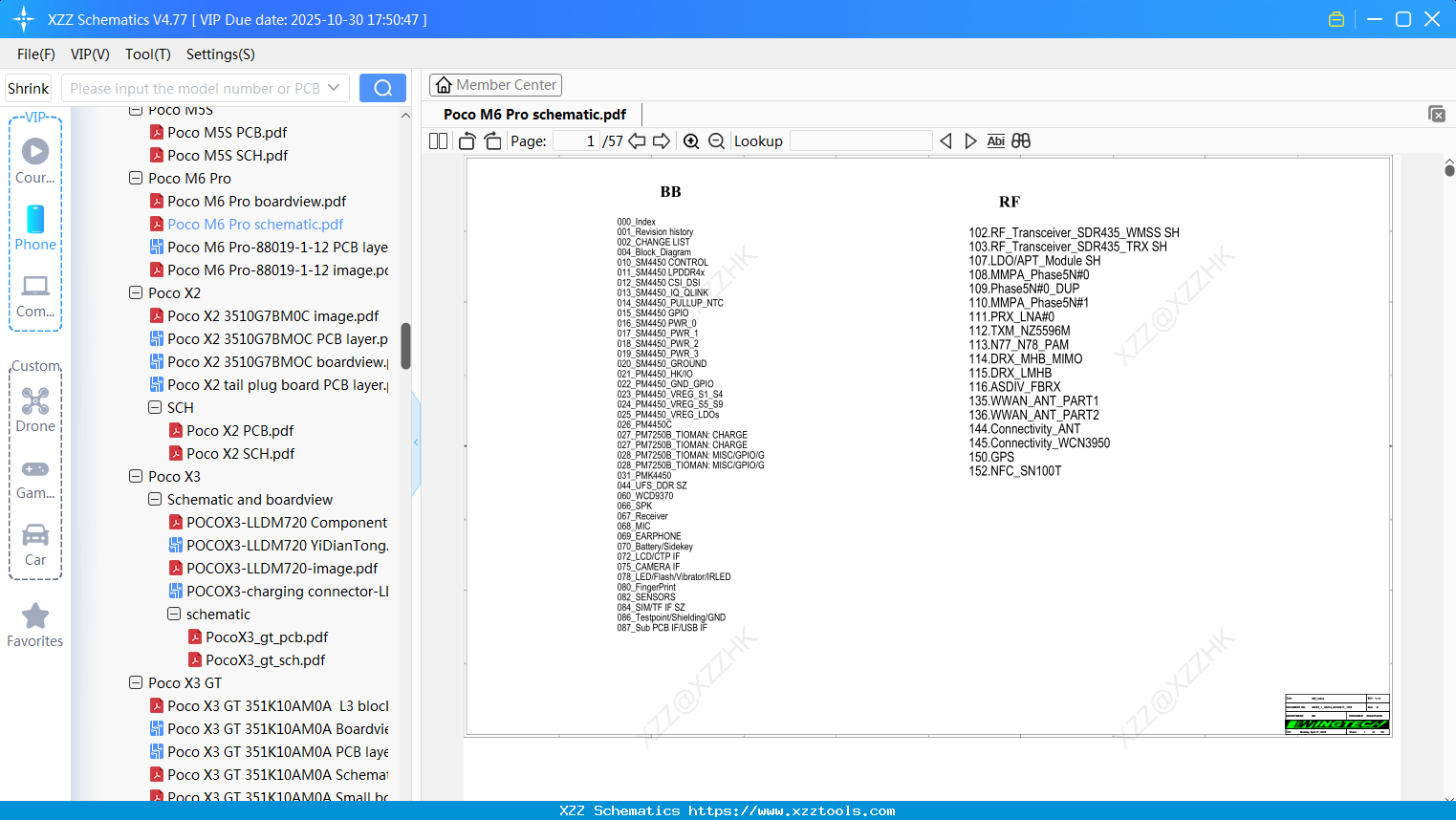The image size is (1456, 820).
Task: Collapse the Poco X3 GT folder
Action: pyautogui.click(x=136, y=682)
